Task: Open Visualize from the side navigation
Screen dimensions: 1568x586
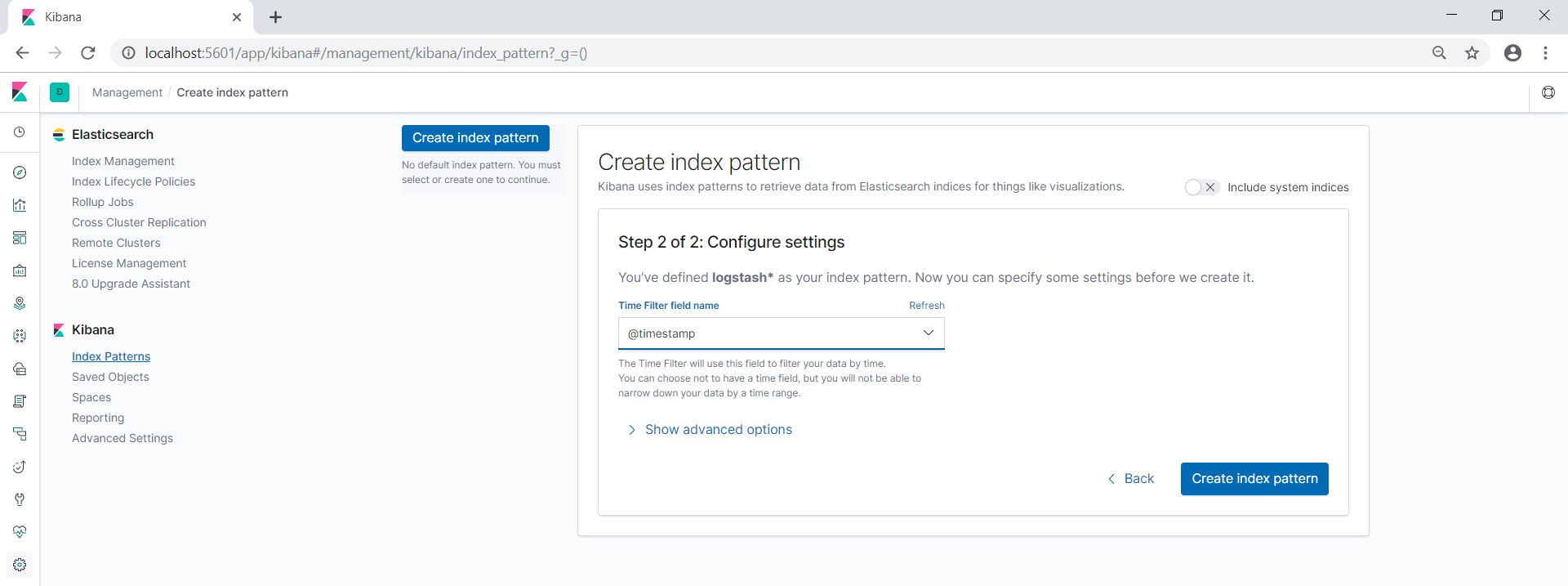Action: pyautogui.click(x=20, y=205)
